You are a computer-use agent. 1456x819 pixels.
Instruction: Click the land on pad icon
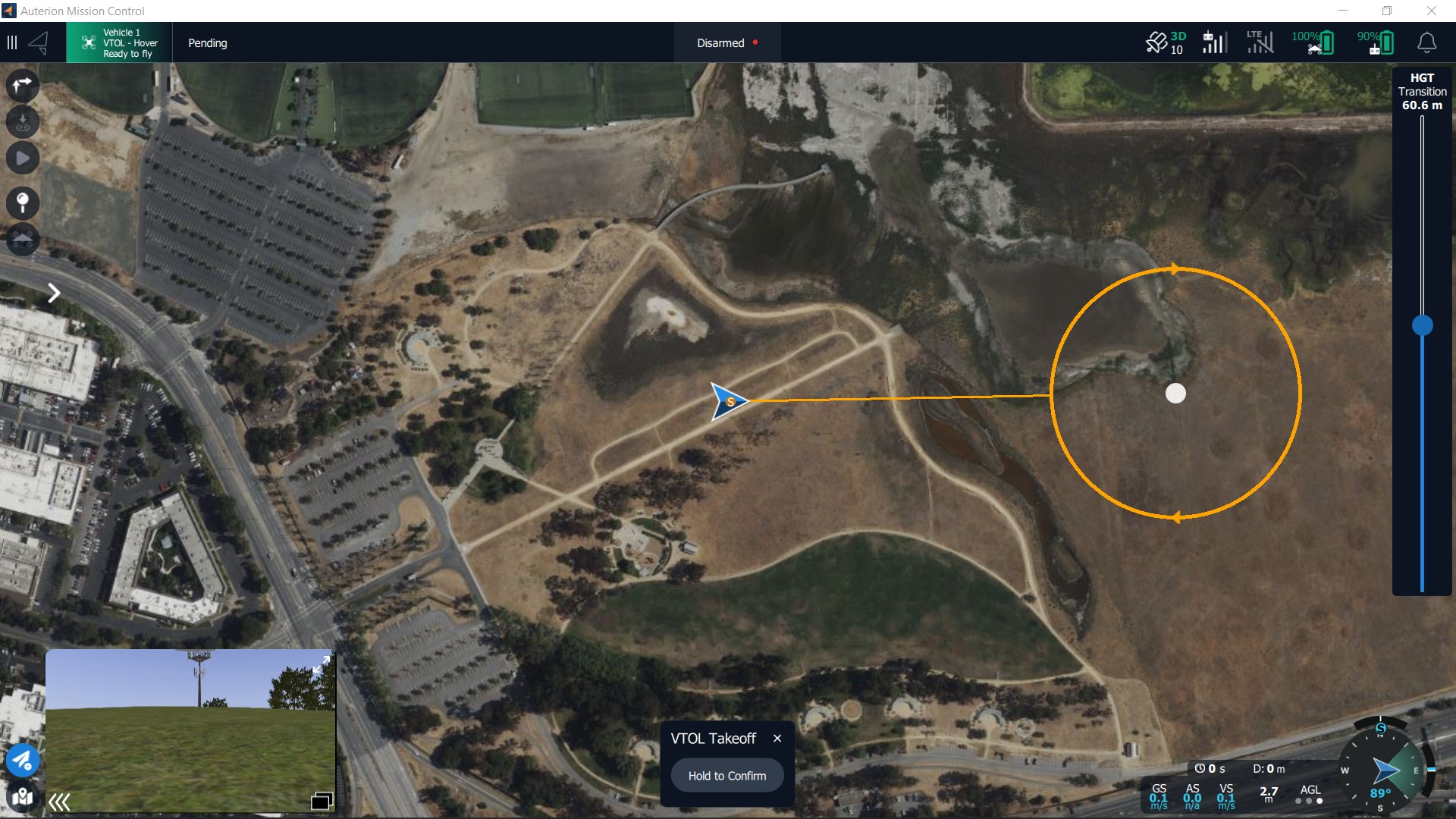click(23, 122)
